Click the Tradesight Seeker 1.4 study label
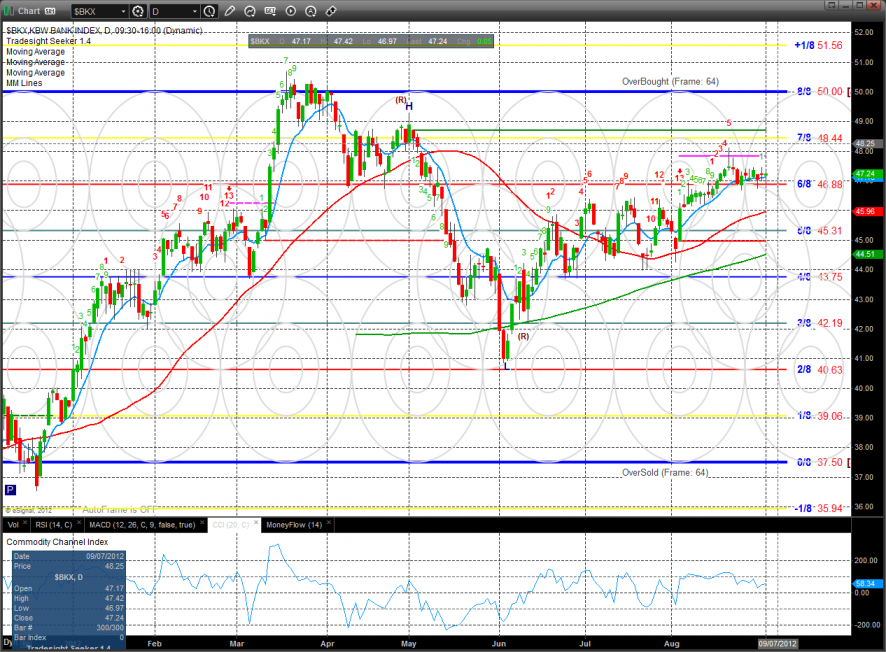886x652 pixels. tap(48, 41)
